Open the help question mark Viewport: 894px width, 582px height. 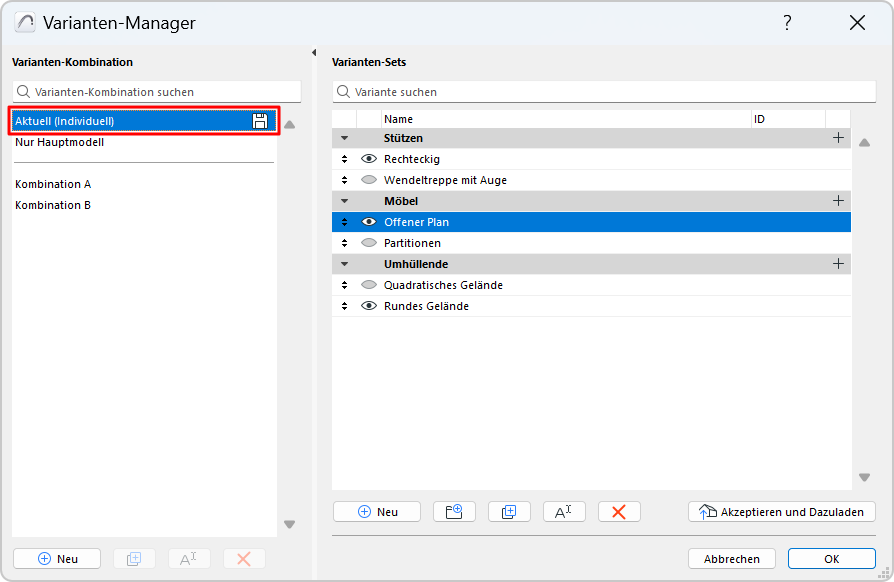(787, 23)
